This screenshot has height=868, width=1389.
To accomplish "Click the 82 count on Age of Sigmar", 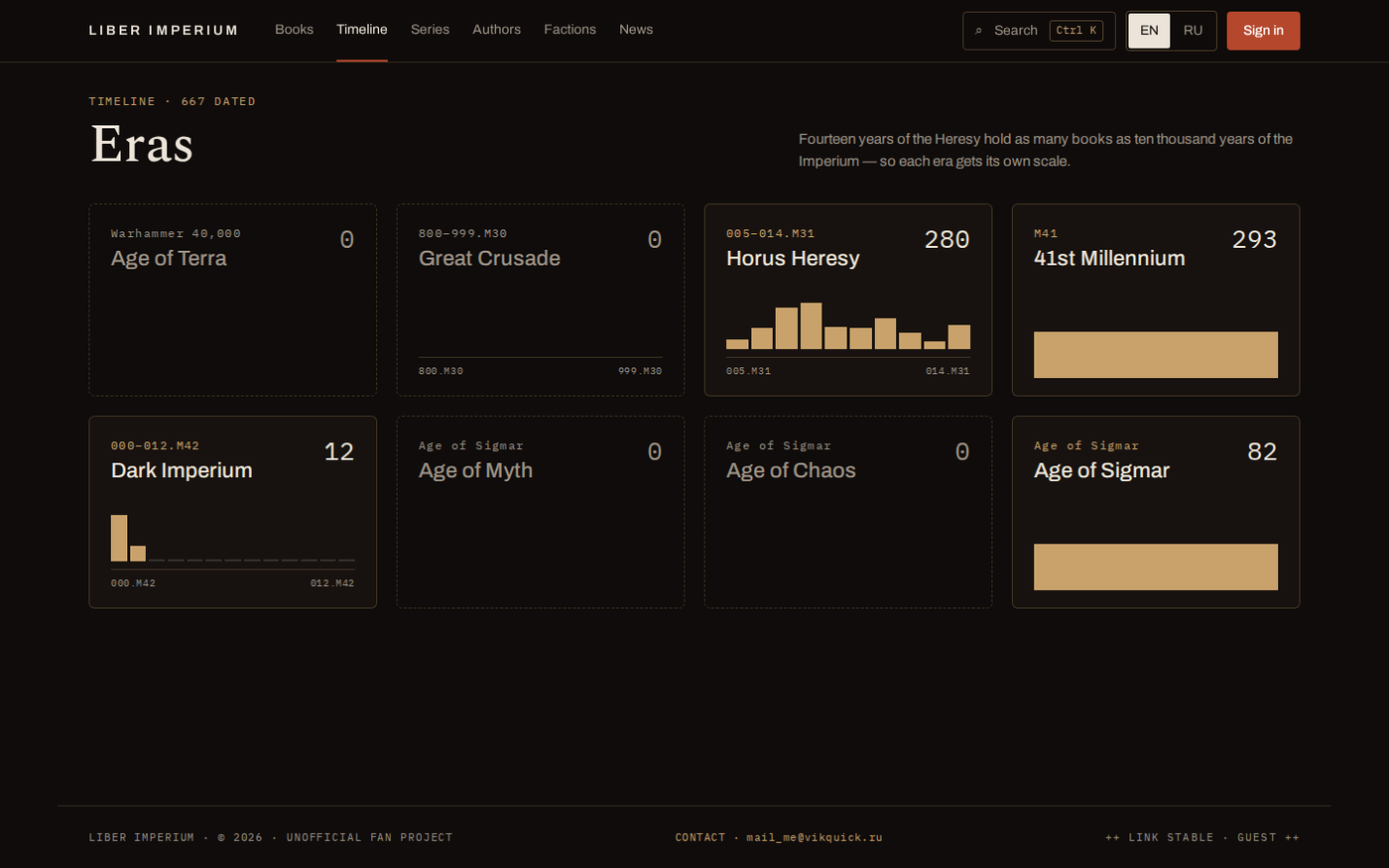I will [x=1262, y=451].
